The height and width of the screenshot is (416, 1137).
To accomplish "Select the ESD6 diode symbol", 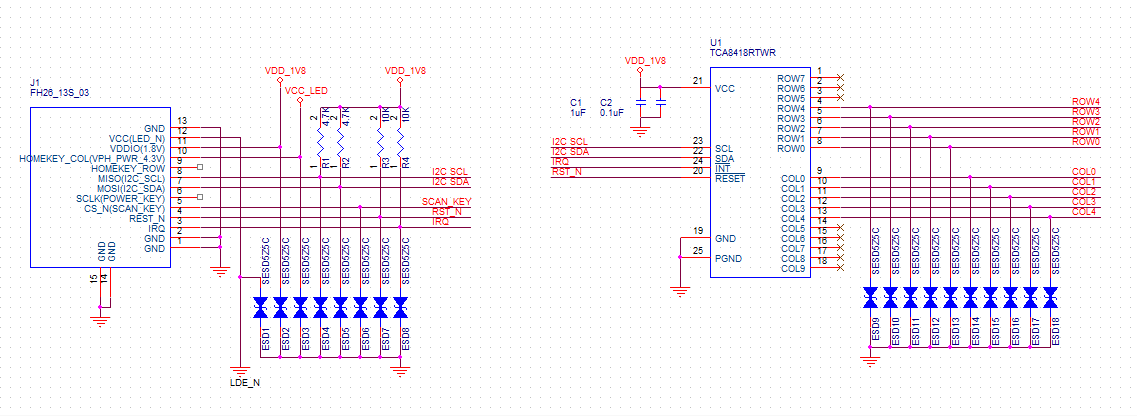I will (x=360, y=307).
